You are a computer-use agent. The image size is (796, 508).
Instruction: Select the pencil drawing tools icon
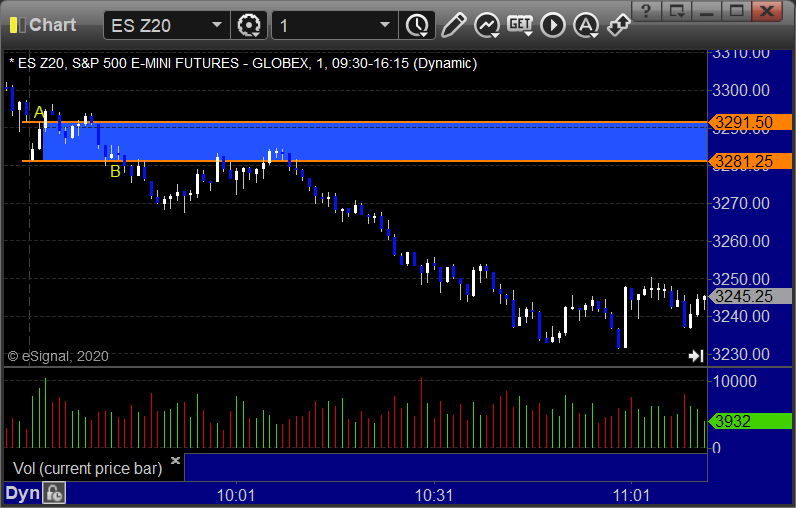[453, 25]
